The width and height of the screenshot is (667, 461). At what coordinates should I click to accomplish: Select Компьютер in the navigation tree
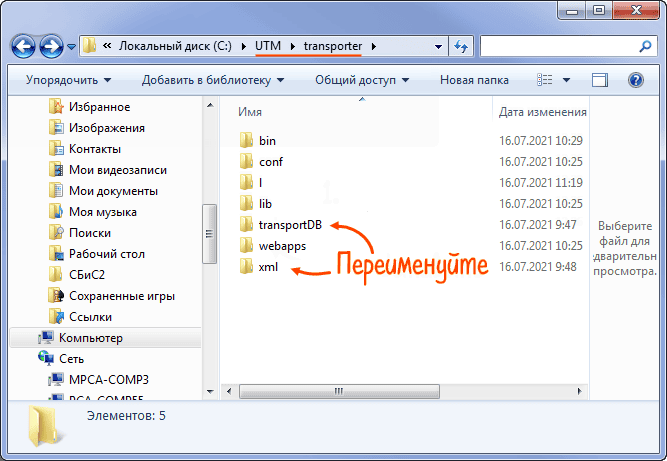point(90,338)
